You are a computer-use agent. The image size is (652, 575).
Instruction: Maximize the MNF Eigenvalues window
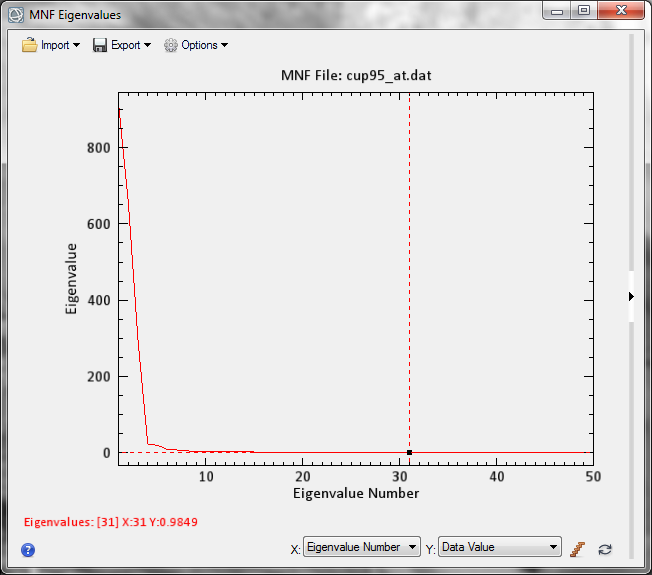point(583,10)
